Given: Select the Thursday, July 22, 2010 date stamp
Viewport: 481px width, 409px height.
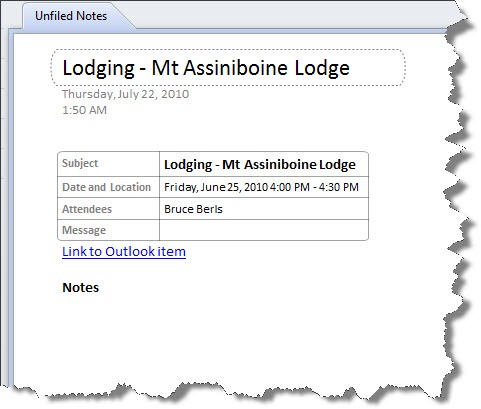Looking at the screenshot, I should click(x=126, y=94).
